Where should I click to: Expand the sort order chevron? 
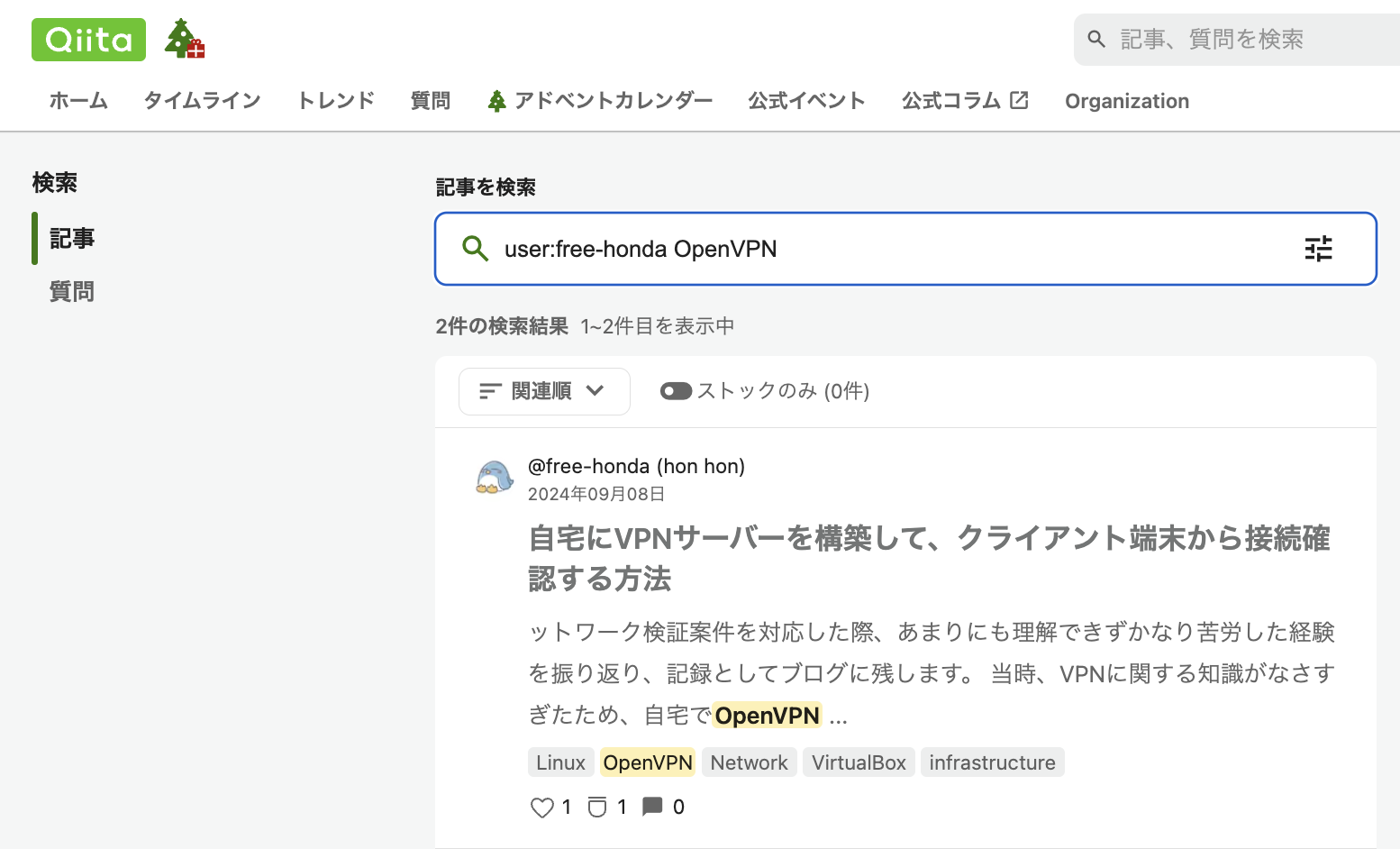595,391
